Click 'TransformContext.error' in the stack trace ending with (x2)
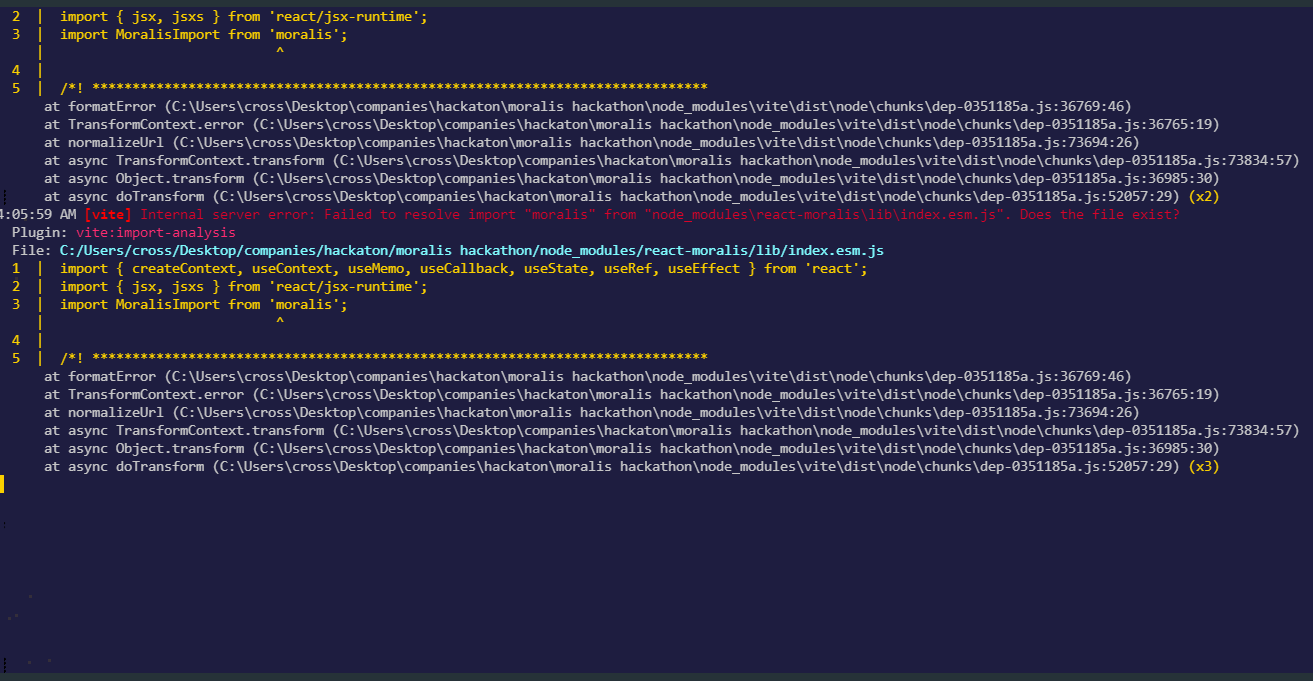This screenshot has height=681, width=1313. coord(156,124)
